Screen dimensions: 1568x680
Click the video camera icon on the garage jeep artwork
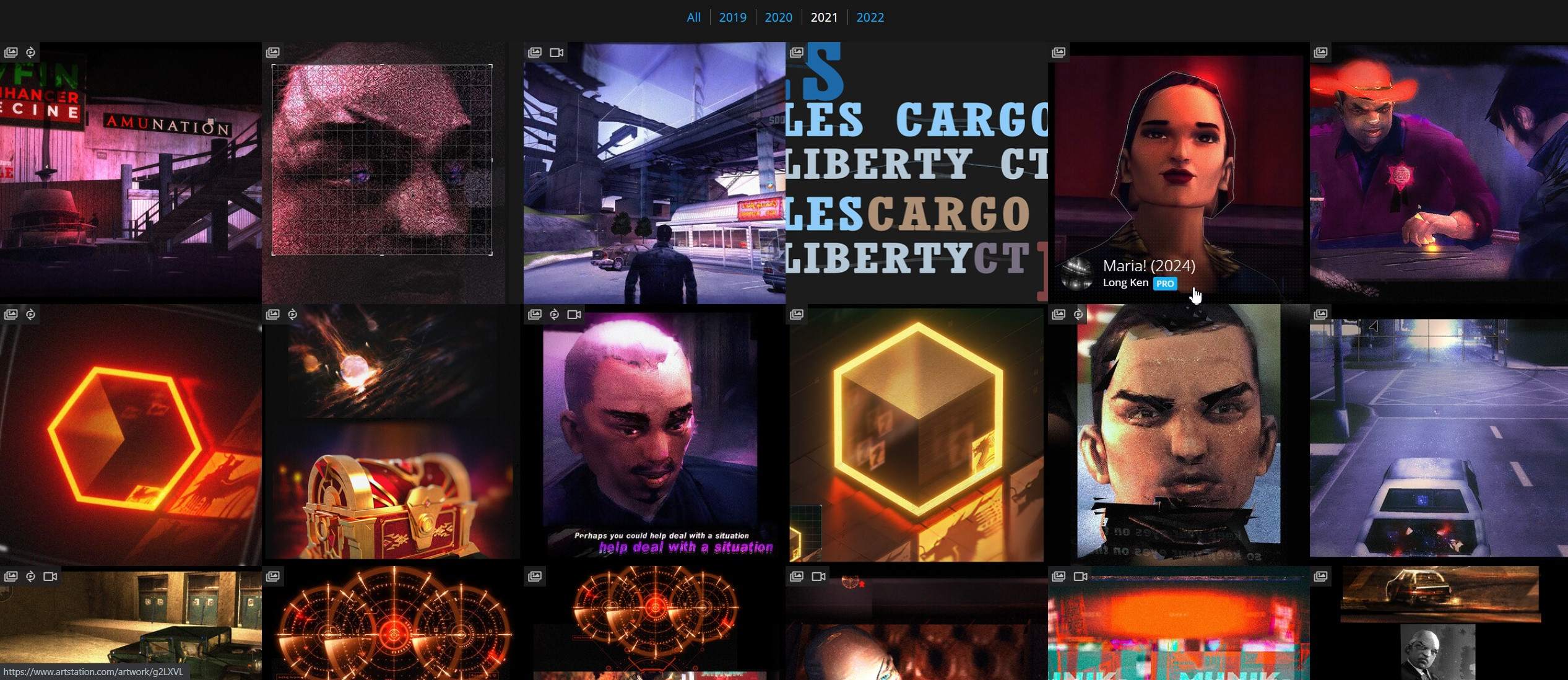tap(50, 577)
